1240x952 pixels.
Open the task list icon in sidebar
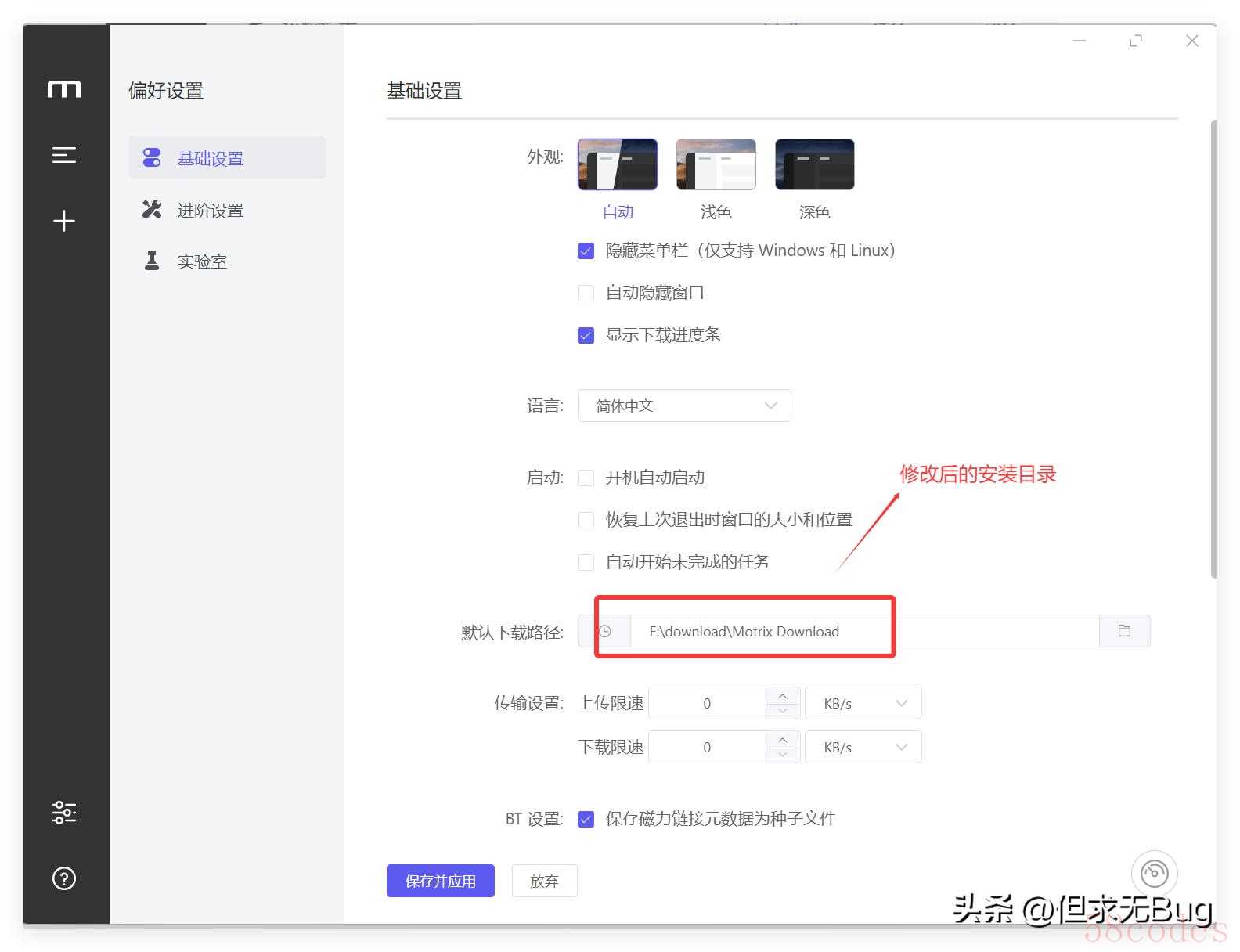(x=63, y=156)
